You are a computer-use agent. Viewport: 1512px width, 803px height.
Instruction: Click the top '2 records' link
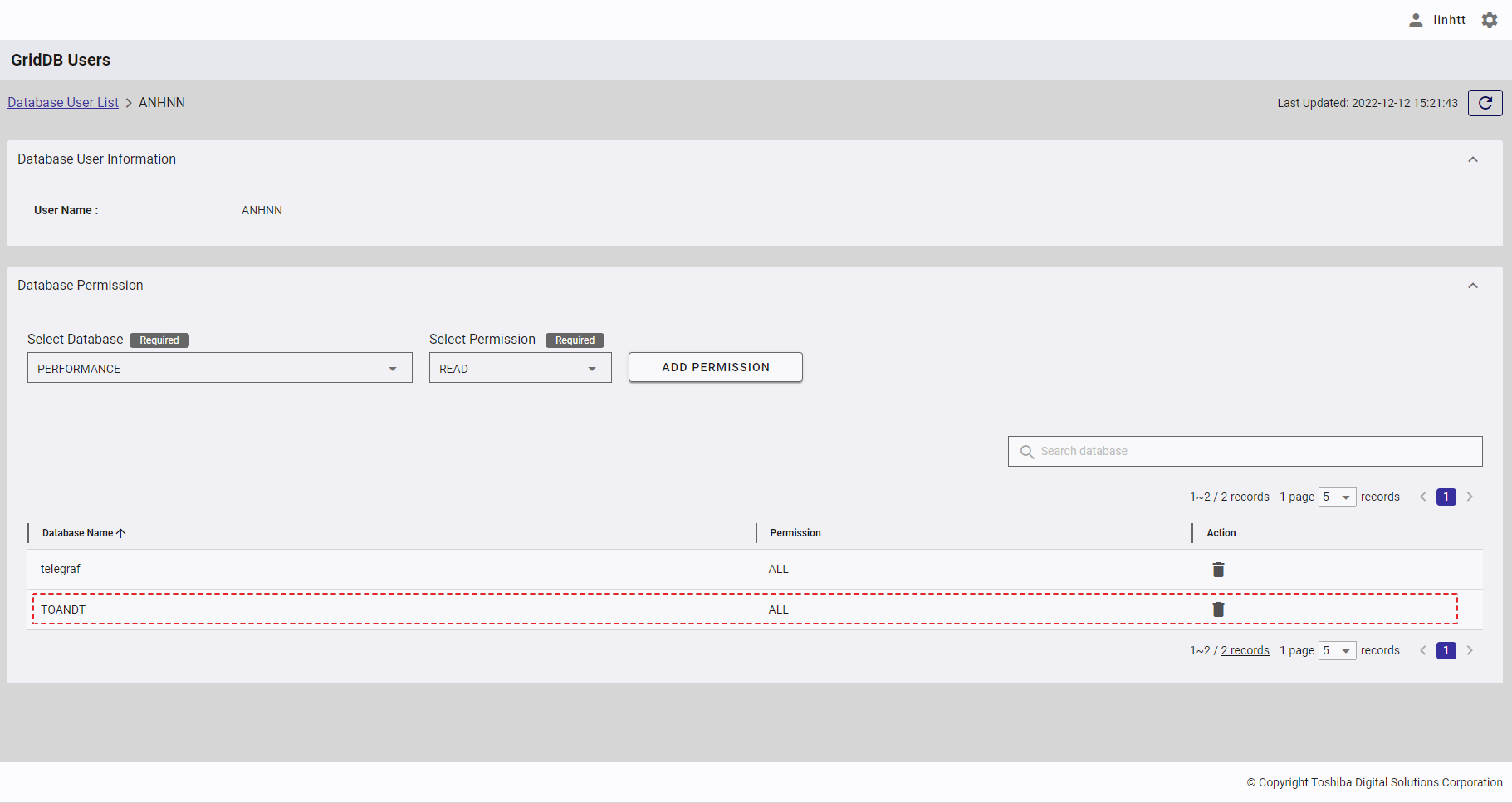coord(1245,497)
